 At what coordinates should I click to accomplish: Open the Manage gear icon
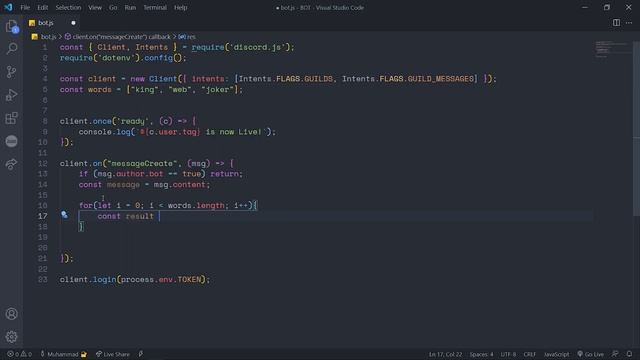pyautogui.click(x=11, y=337)
